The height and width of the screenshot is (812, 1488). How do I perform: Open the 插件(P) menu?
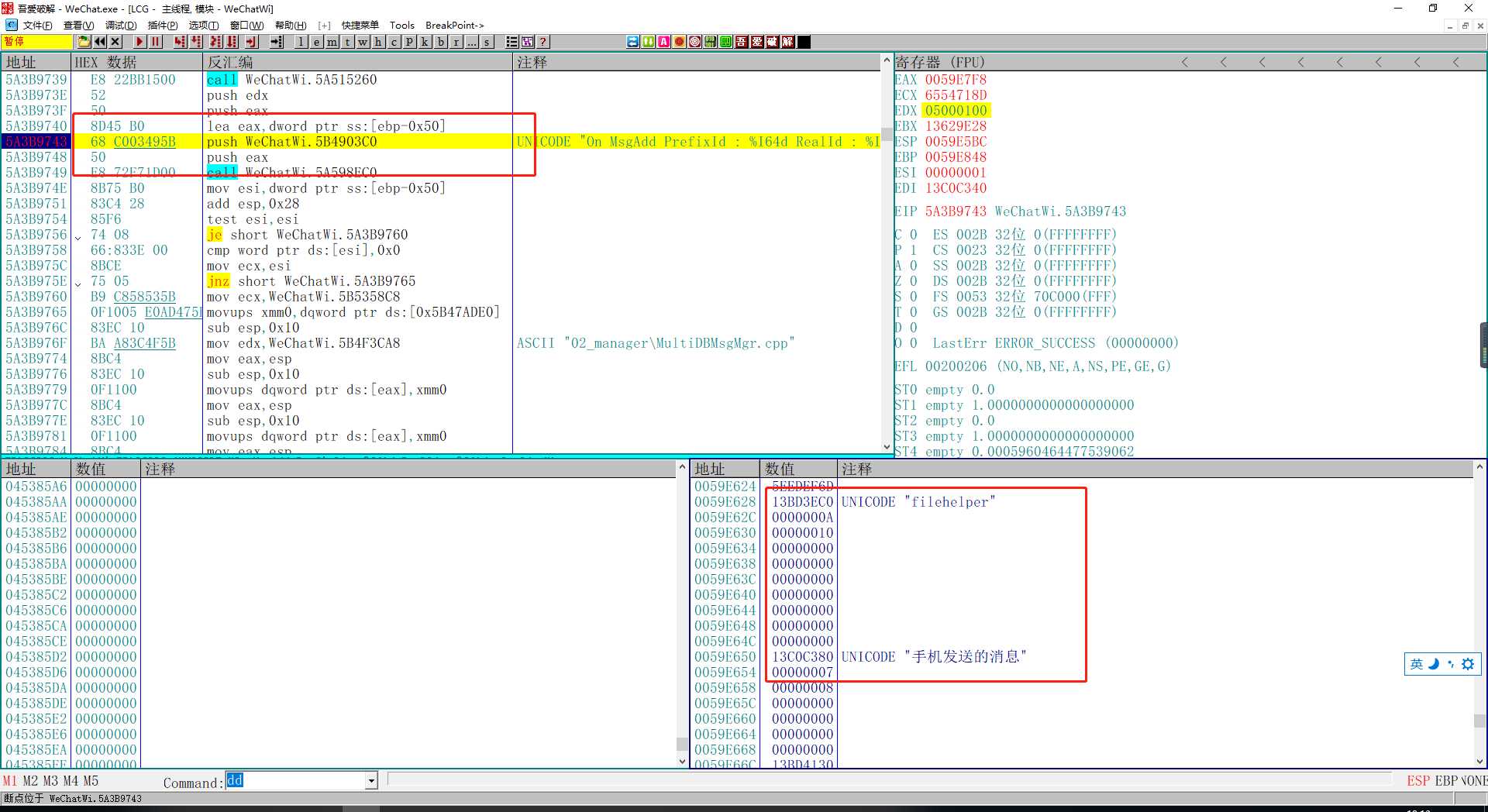coord(163,26)
